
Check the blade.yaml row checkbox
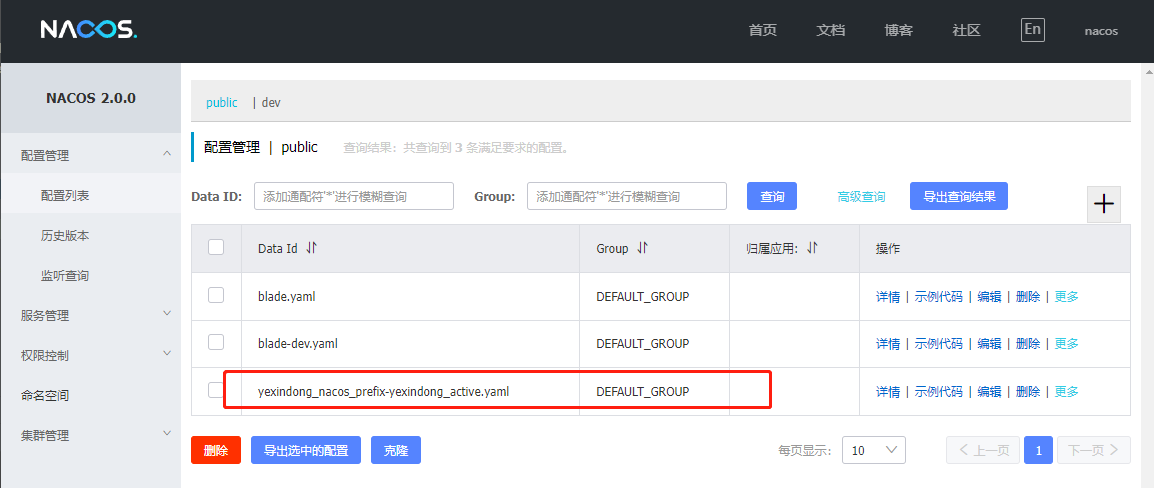coord(216,295)
